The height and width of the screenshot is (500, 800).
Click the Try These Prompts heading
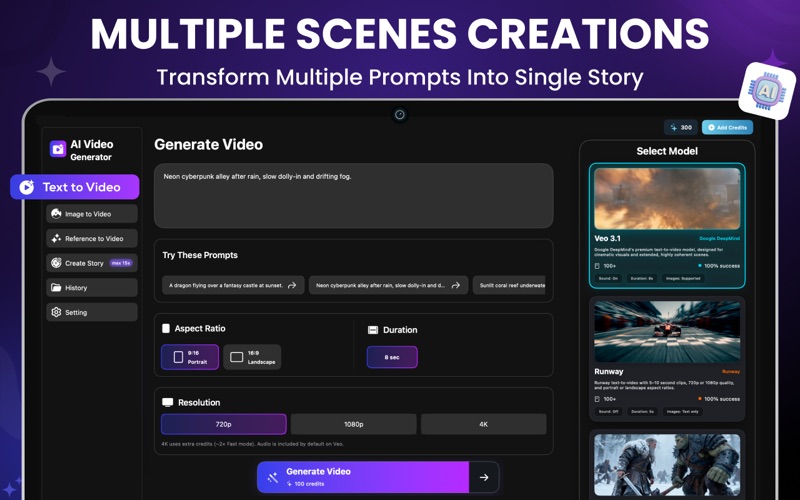click(x=200, y=255)
